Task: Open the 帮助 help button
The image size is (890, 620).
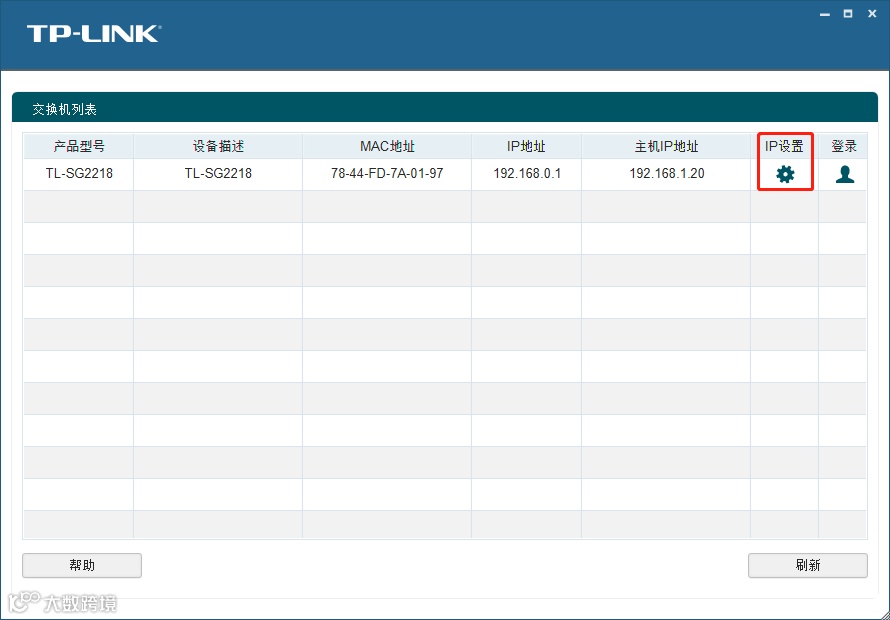Action: (82, 565)
